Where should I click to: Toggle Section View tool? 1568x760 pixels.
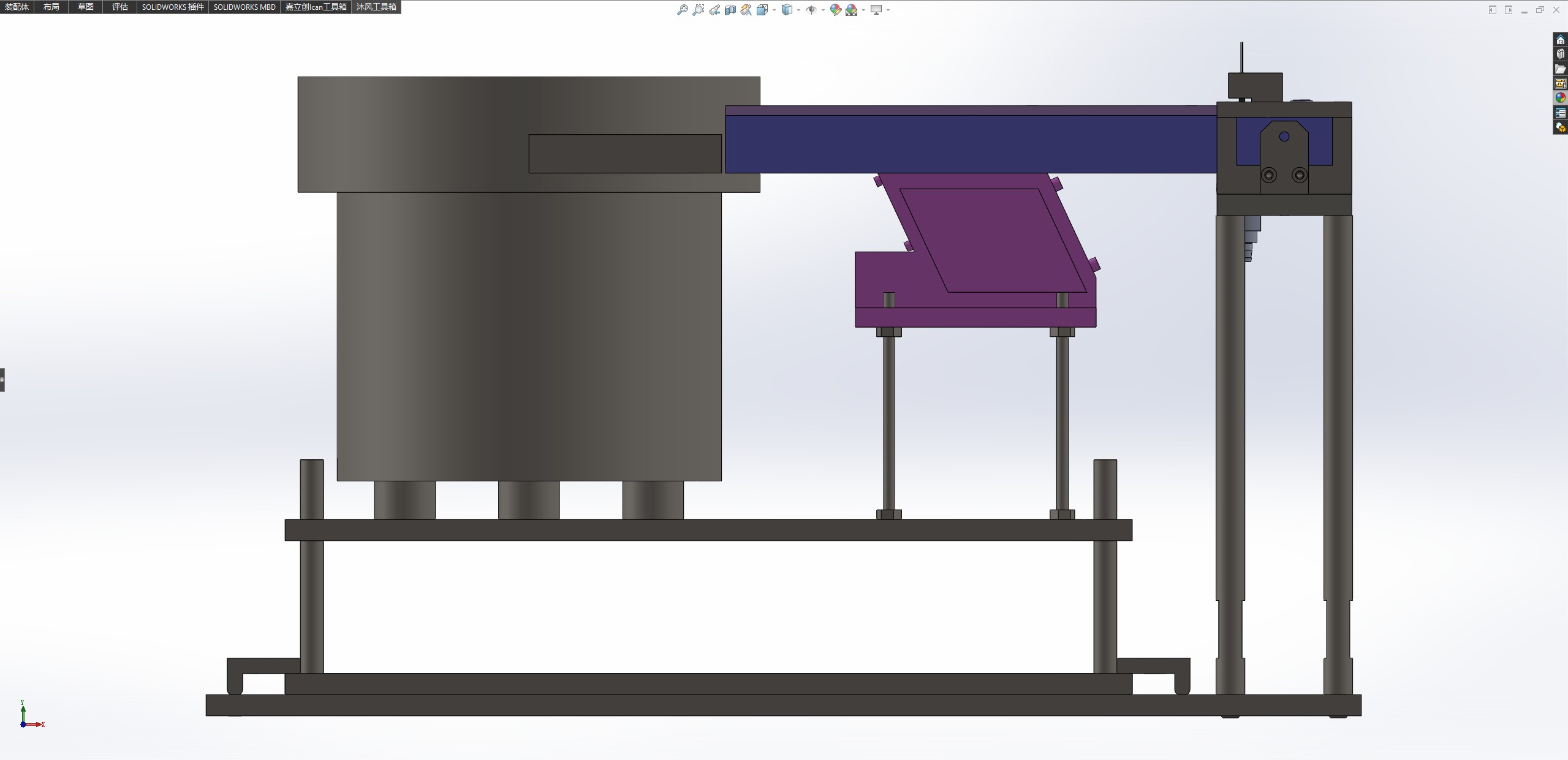point(730,10)
